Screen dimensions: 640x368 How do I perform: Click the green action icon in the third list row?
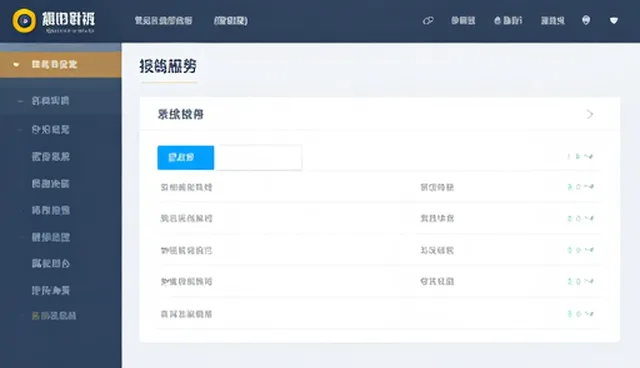[x=570, y=250]
